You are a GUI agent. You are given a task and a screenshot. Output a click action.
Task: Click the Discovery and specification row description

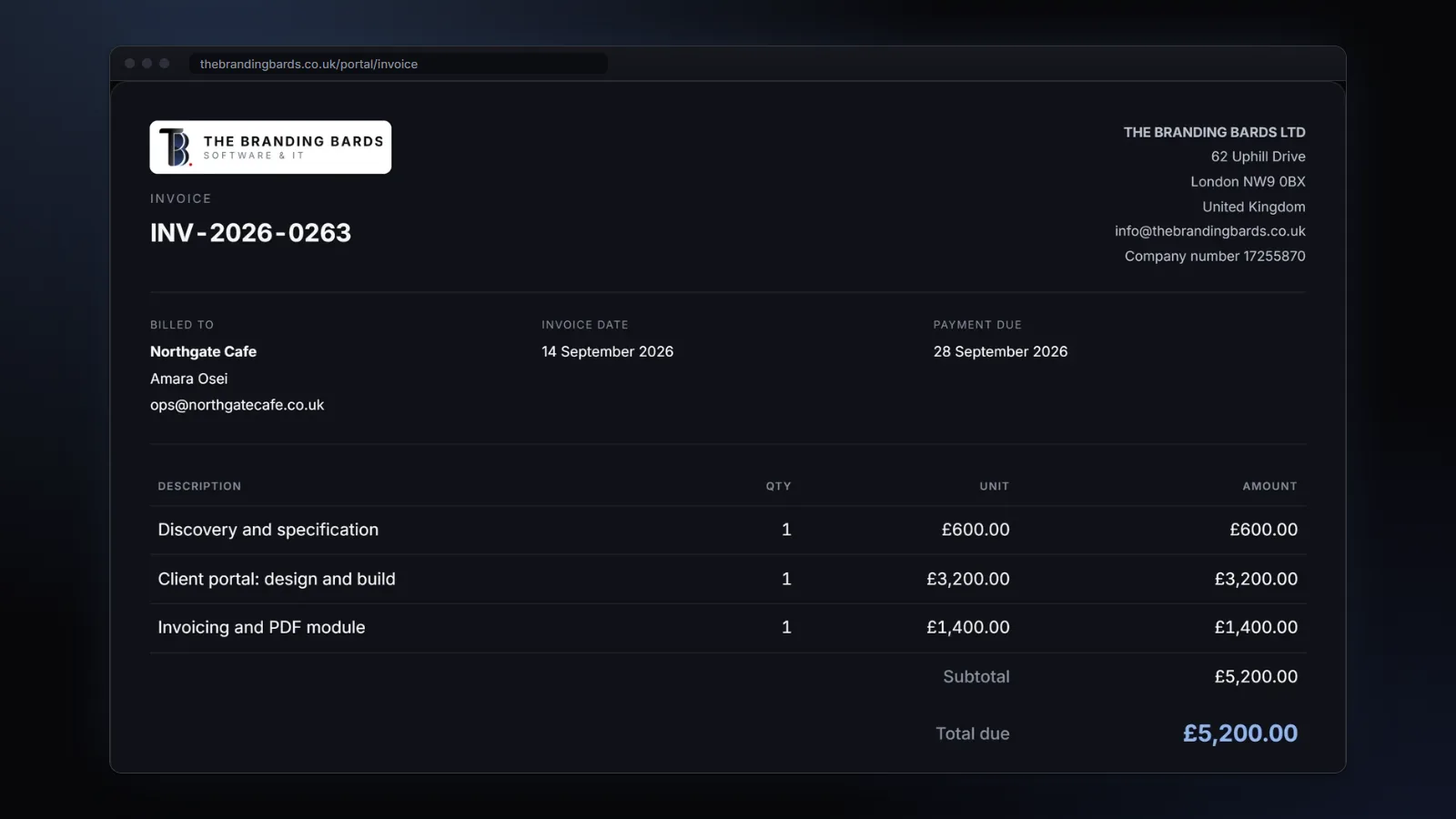(x=268, y=530)
